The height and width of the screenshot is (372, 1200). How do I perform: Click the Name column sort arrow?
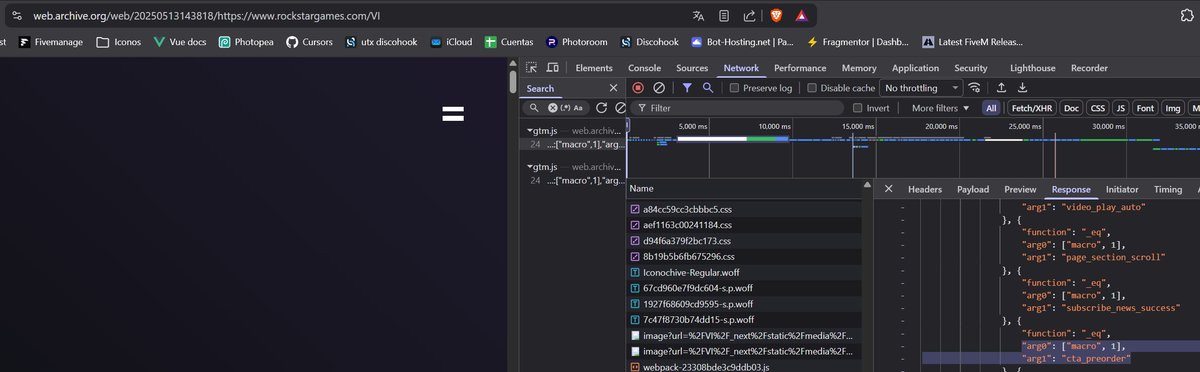point(866,184)
